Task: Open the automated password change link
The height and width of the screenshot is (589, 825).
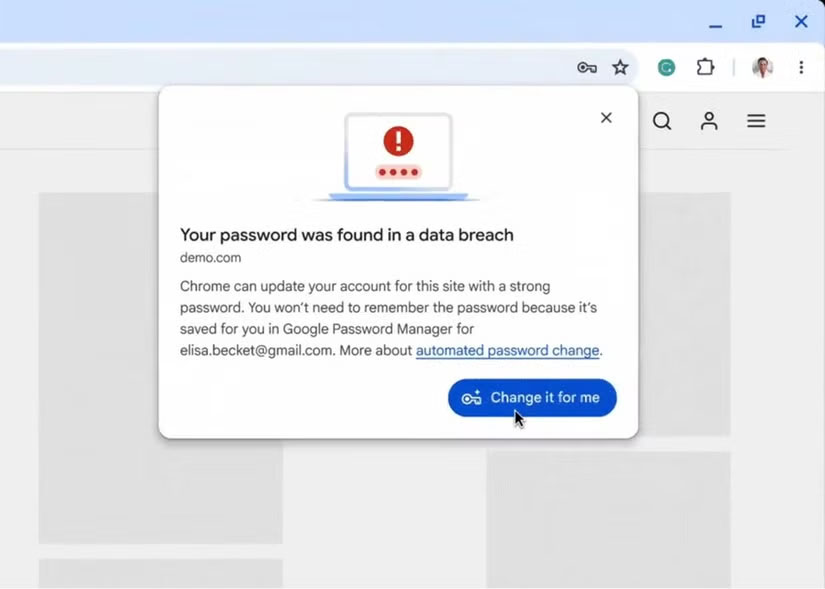Action: coord(507,350)
